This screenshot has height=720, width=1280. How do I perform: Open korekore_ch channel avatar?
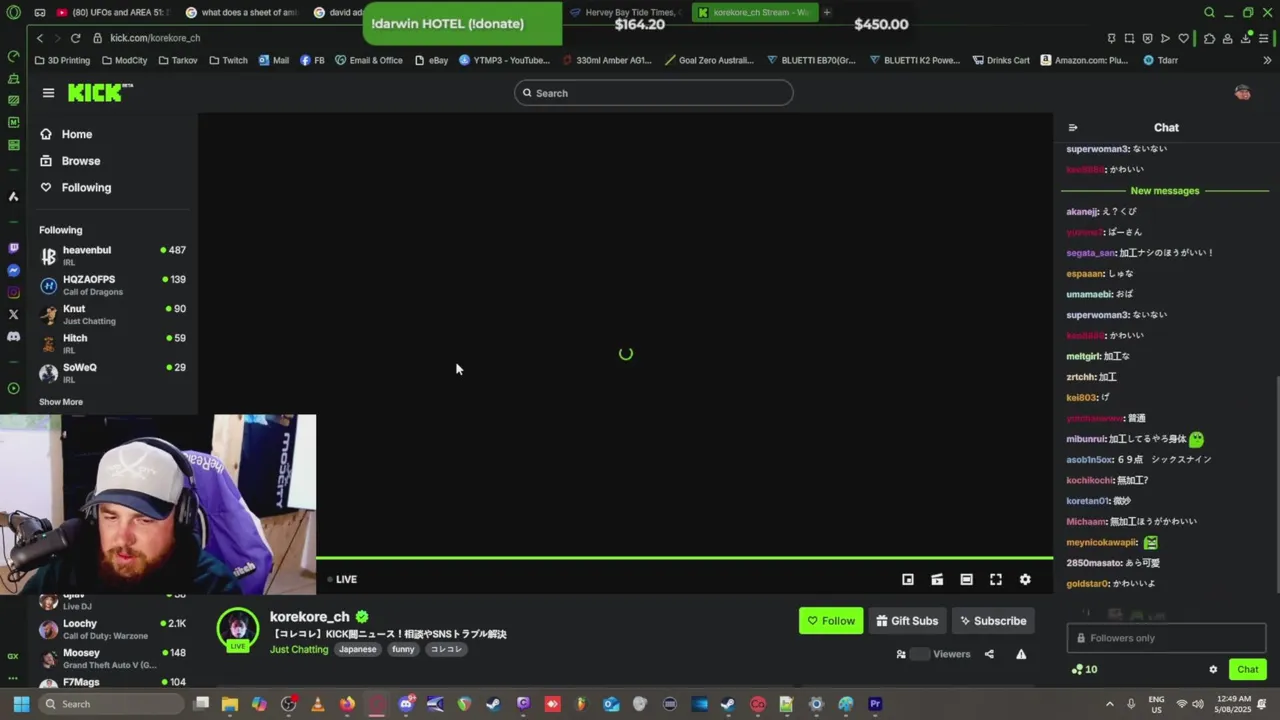tap(238, 629)
